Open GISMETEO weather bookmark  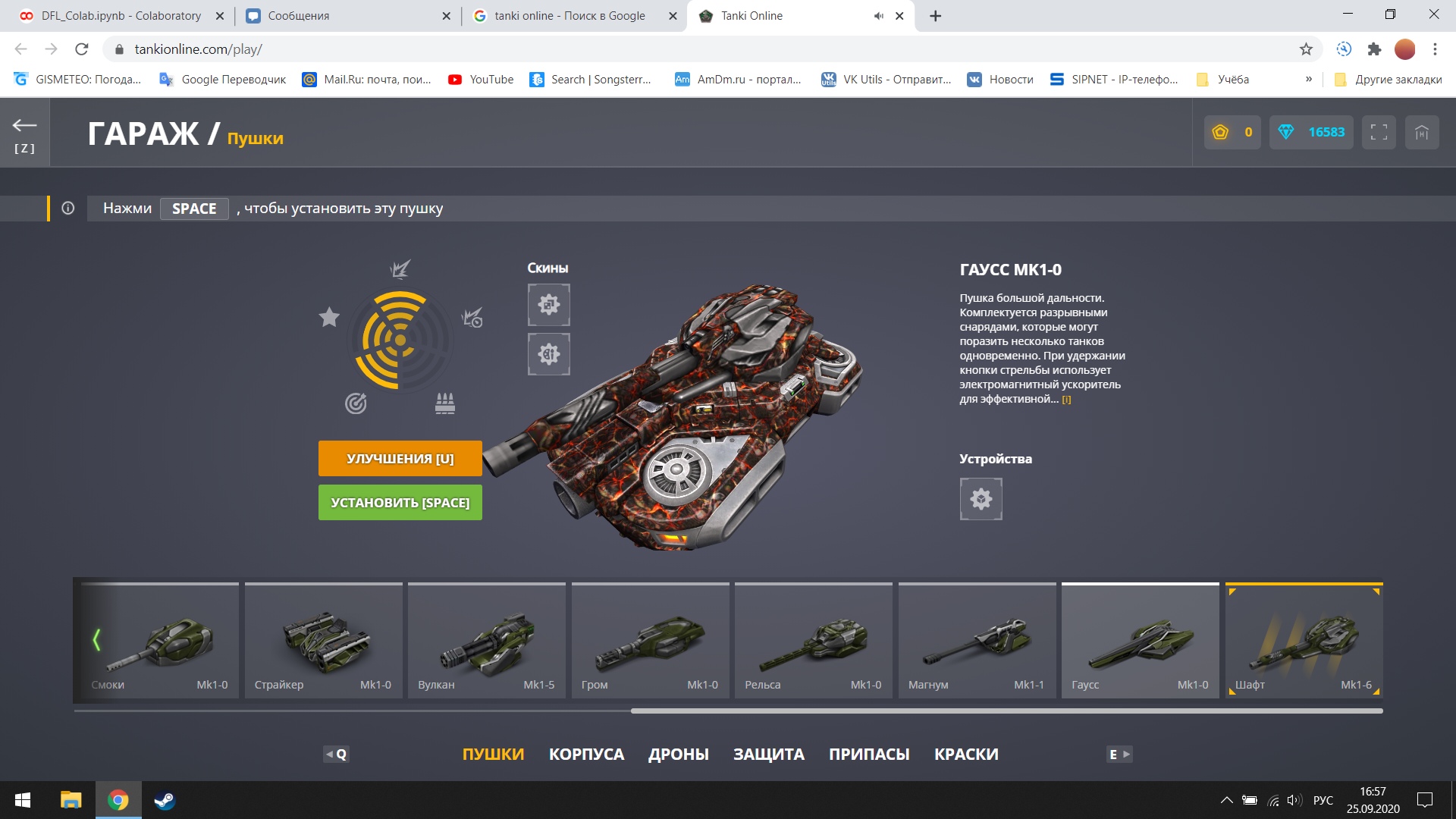(x=78, y=80)
